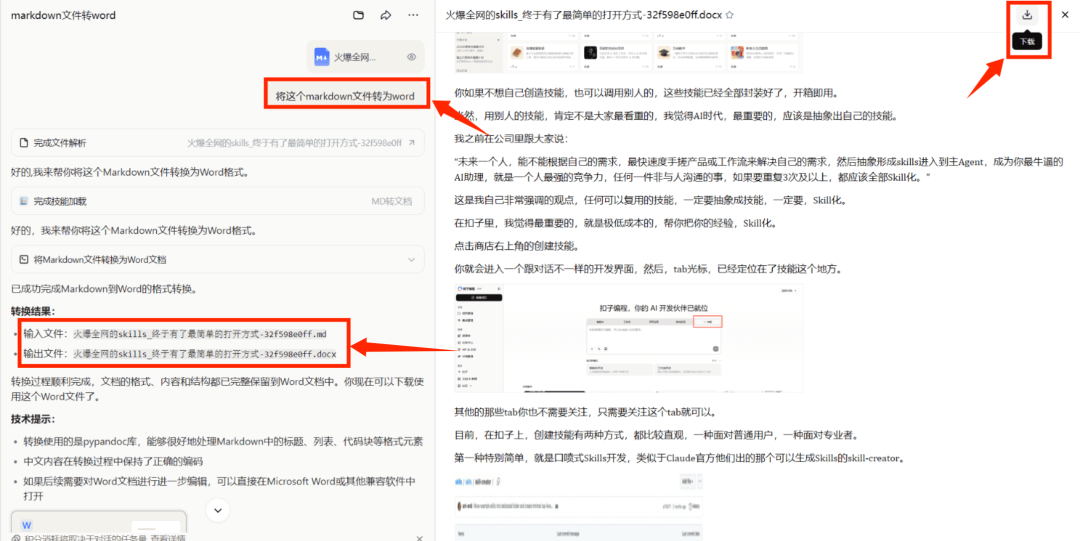The image size is (1080, 541).
Task: Click the 技术提示: heading
Action: coord(33,419)
